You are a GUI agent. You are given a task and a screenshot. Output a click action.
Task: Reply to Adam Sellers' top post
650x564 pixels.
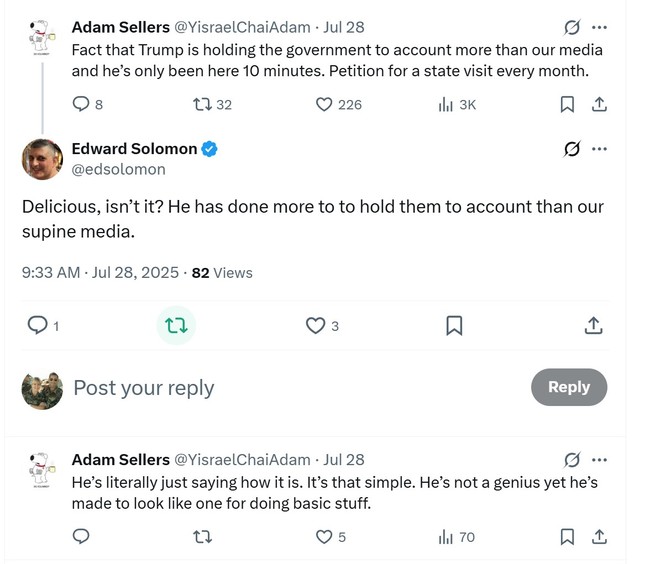[82, 104]
